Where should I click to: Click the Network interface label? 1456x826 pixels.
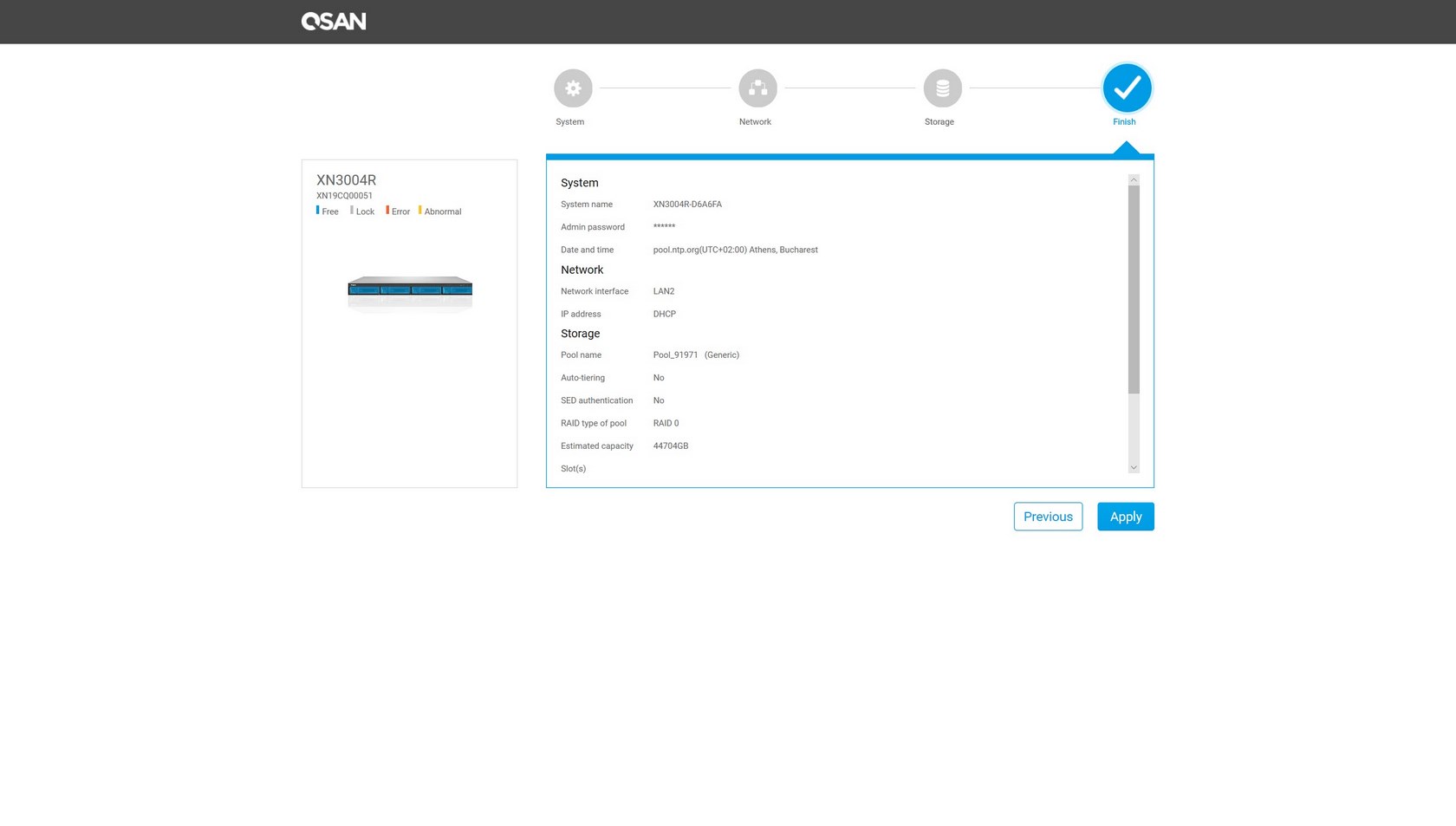595,291
